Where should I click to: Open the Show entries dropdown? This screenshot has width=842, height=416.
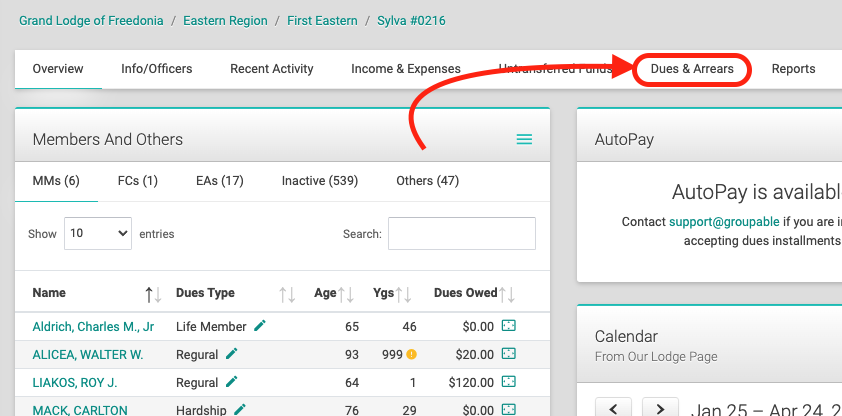[98, 233]
